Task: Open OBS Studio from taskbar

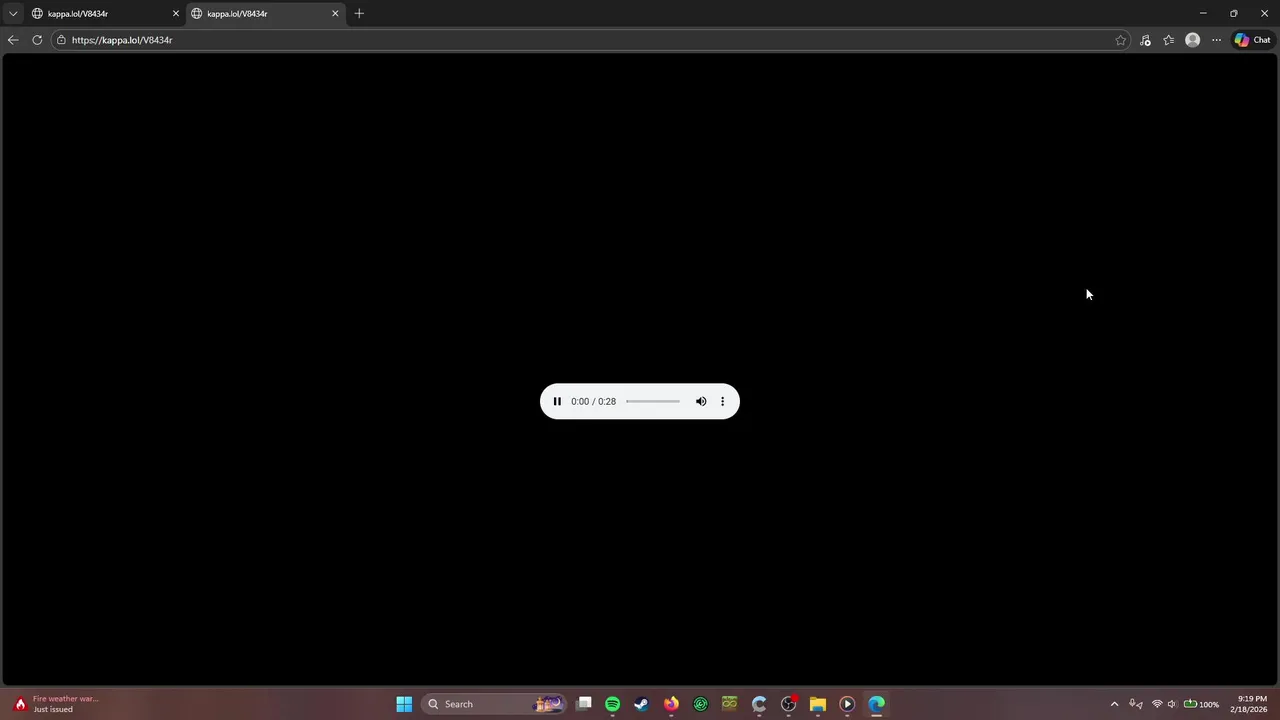Action: pyautogui.click(x=788, y=704)
